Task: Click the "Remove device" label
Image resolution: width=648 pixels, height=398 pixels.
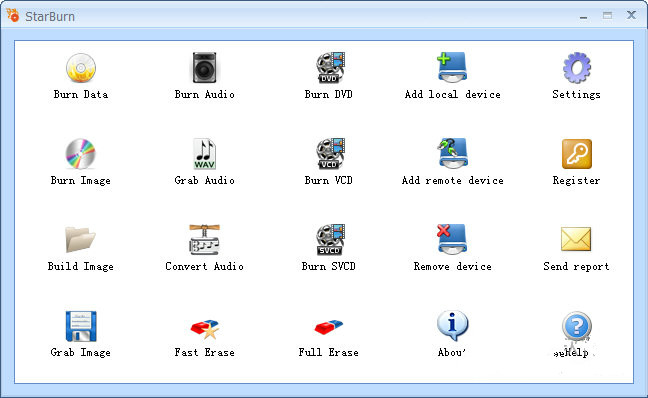Action: tap(453, 267)
